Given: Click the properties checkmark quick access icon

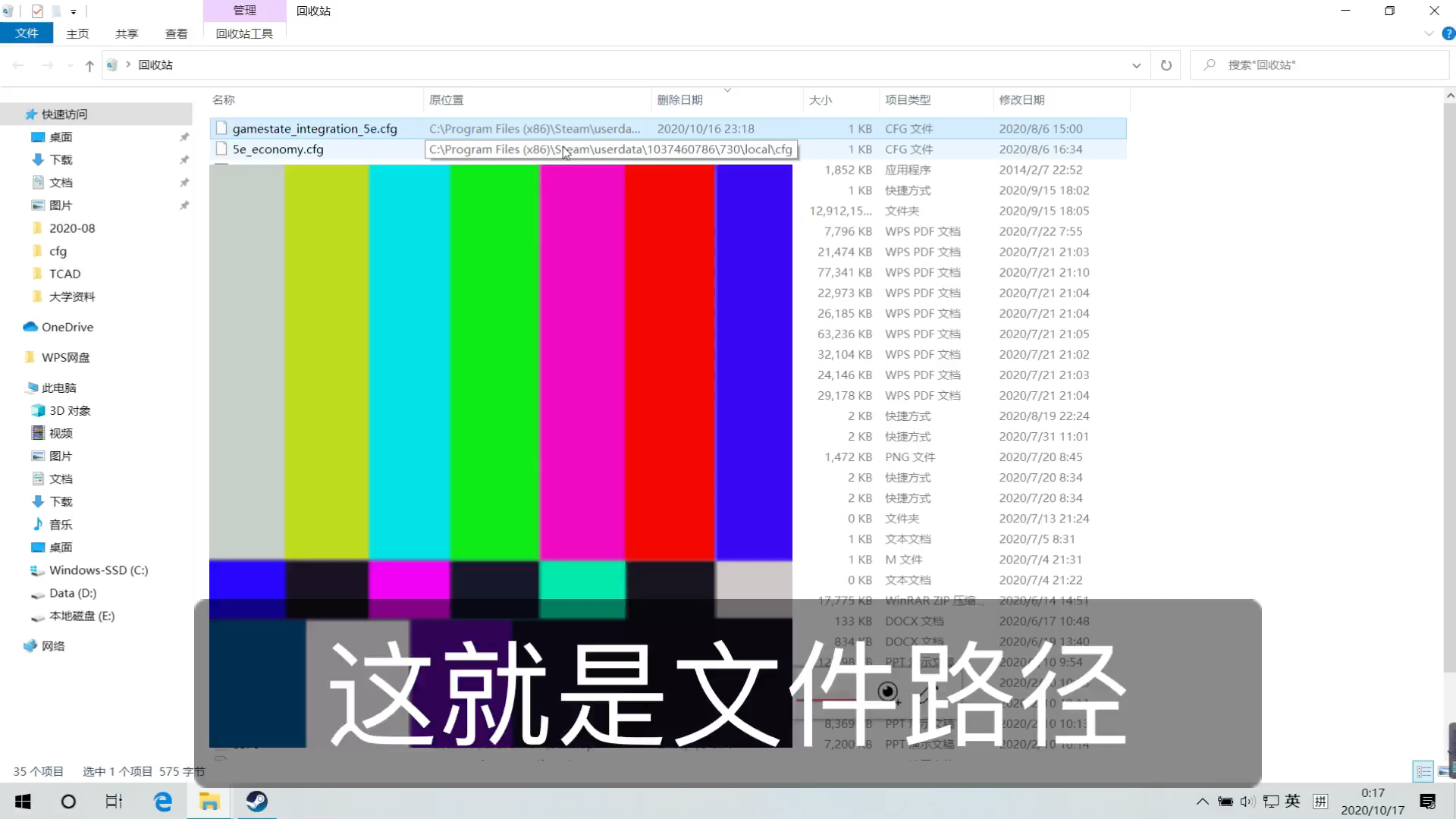Looking at the screenshot, I should [37, 11].
